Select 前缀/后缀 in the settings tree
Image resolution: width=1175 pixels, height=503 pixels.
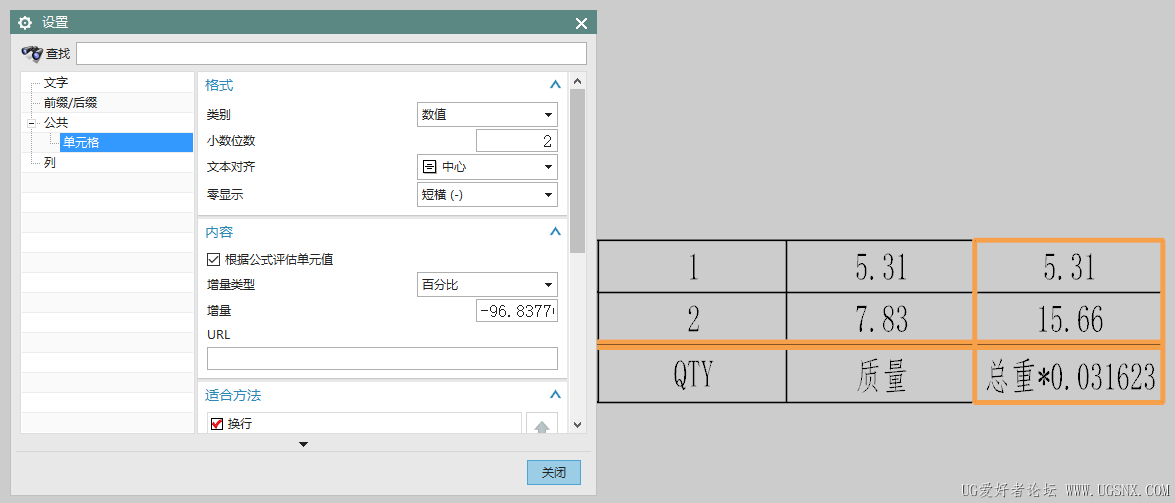(x=70, y=103)
